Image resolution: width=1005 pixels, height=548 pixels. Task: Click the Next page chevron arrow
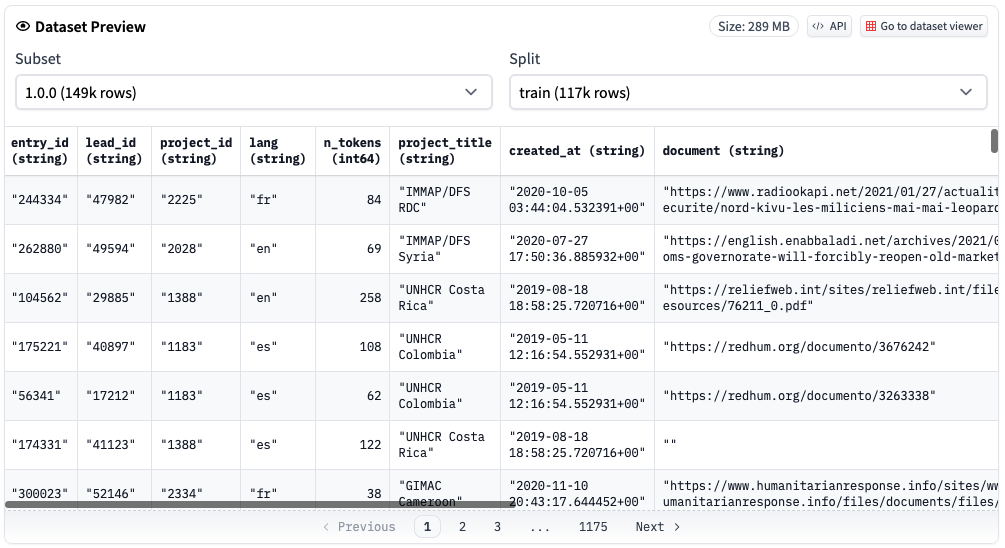pos(677,527)
